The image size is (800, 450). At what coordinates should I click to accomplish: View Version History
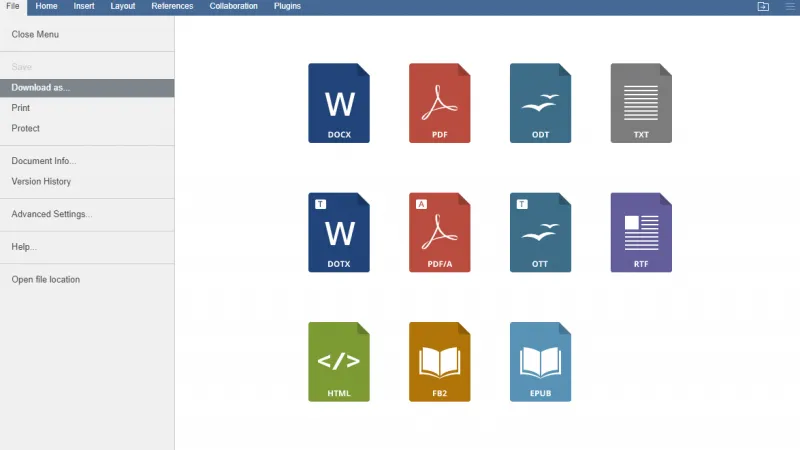click(87, 181)
